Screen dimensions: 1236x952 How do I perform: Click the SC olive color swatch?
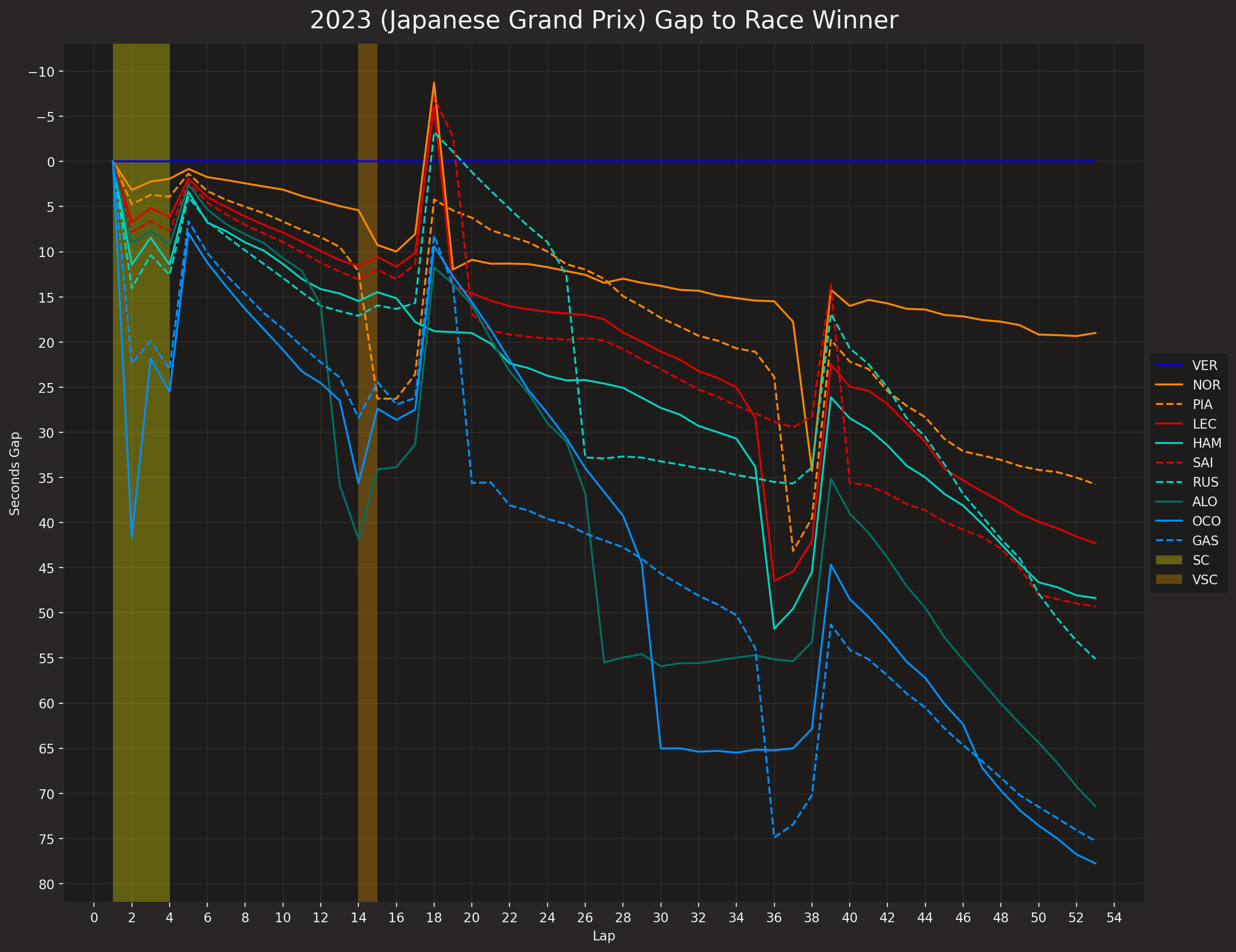[x=1169, y=560]
